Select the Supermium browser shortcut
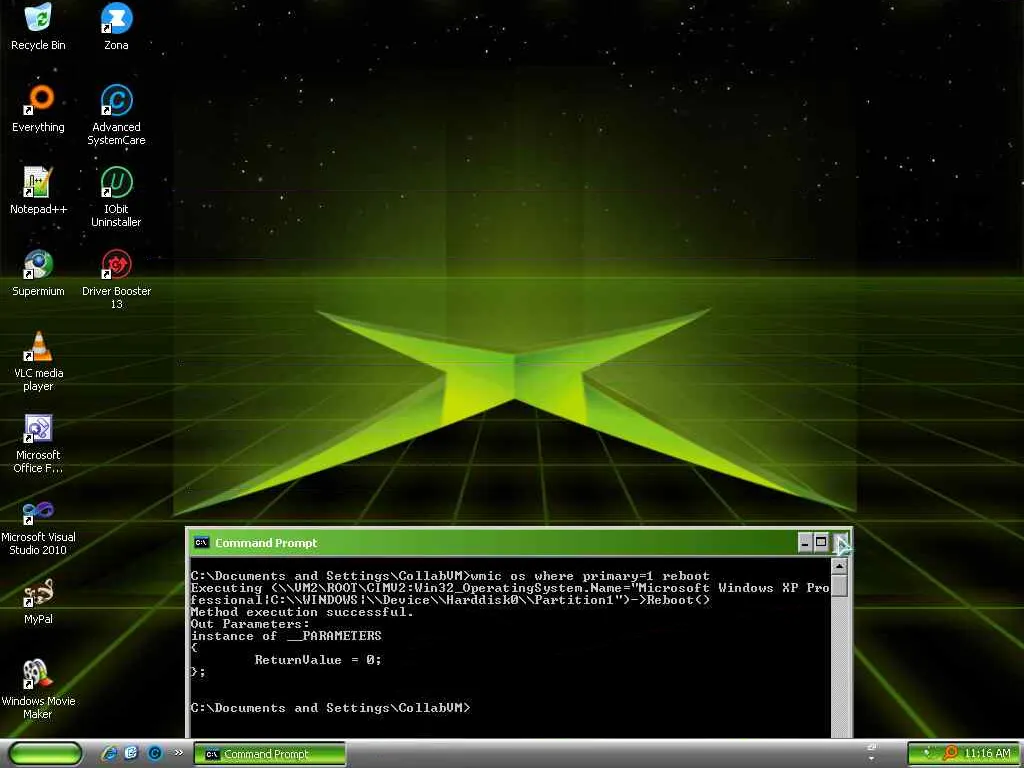Screen dimensions: 1024x768 pos(38,273)
